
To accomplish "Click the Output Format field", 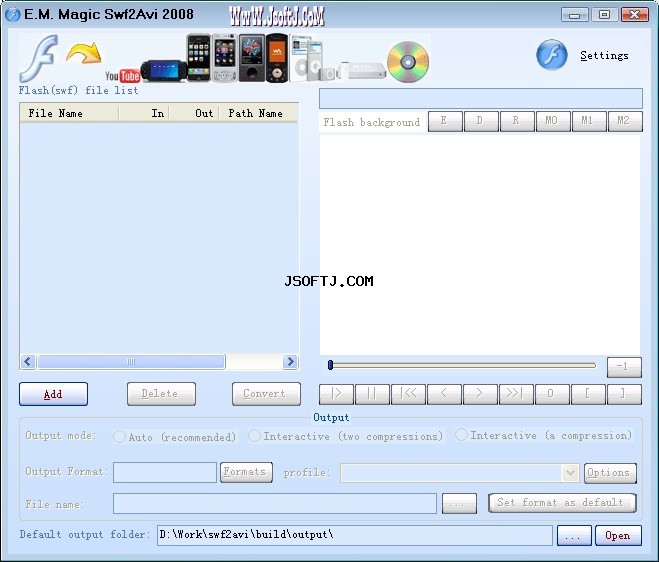I will coord(165,472).
